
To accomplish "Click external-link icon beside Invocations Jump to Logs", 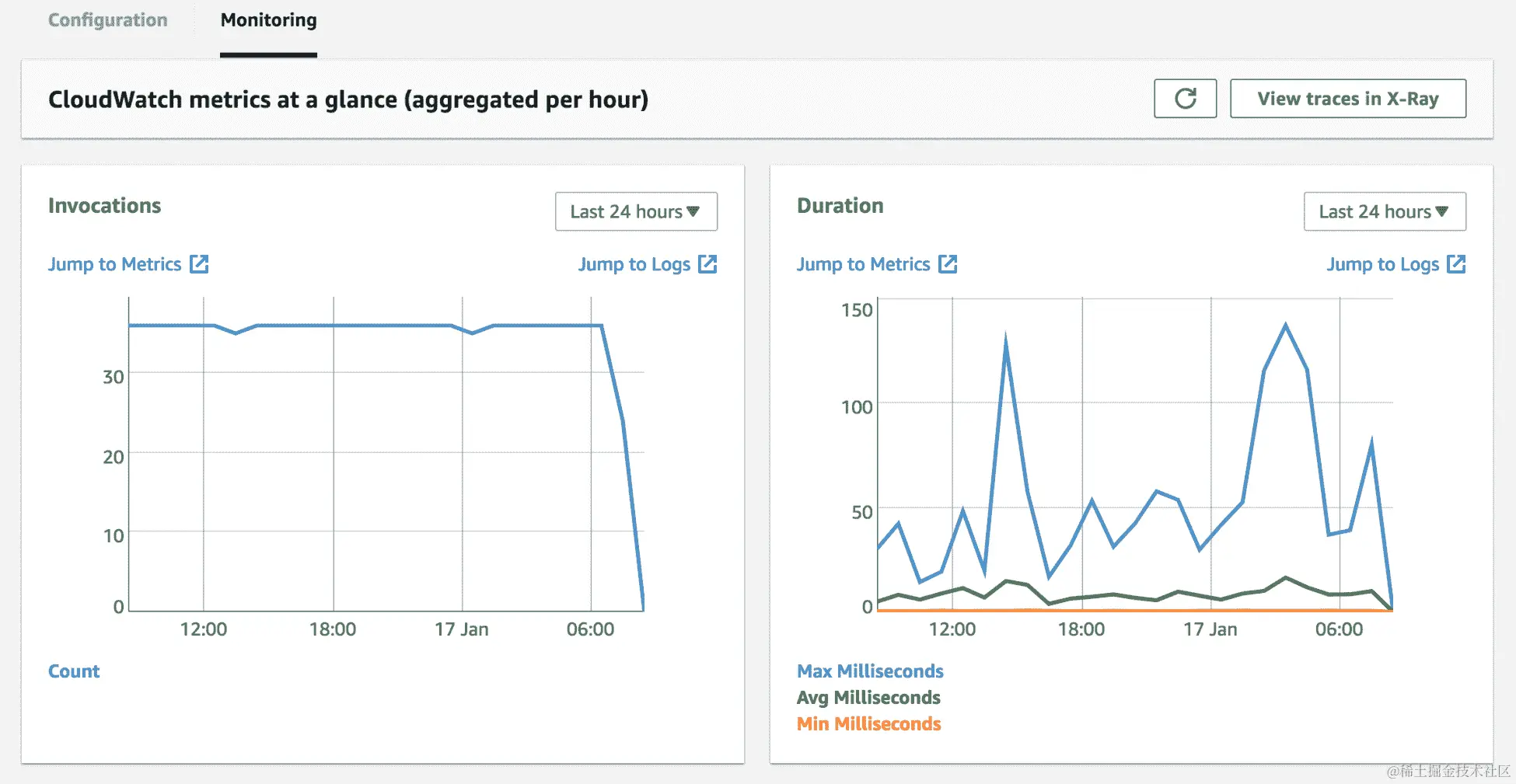I will coord(707,264).
